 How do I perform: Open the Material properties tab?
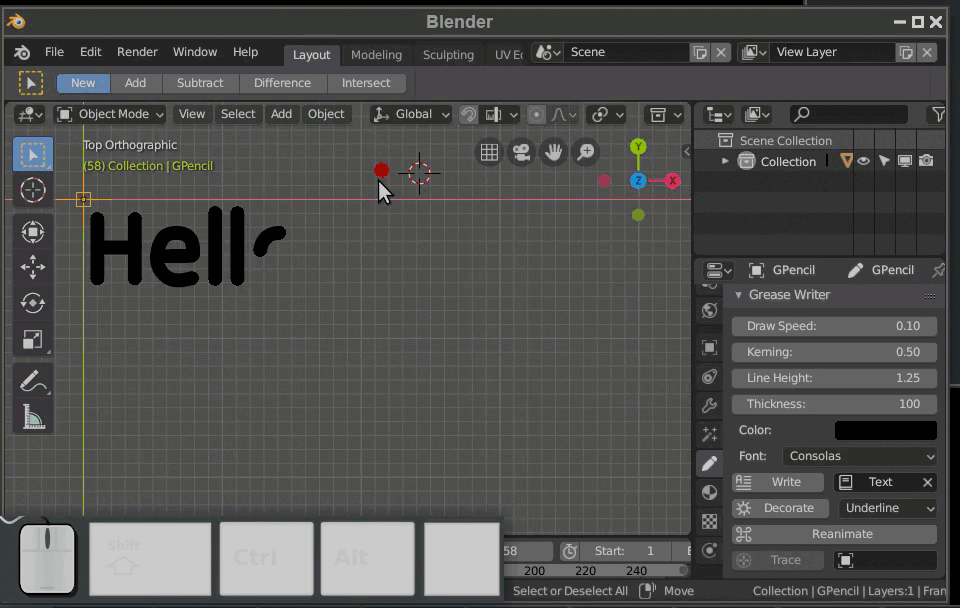coord(709,493)
